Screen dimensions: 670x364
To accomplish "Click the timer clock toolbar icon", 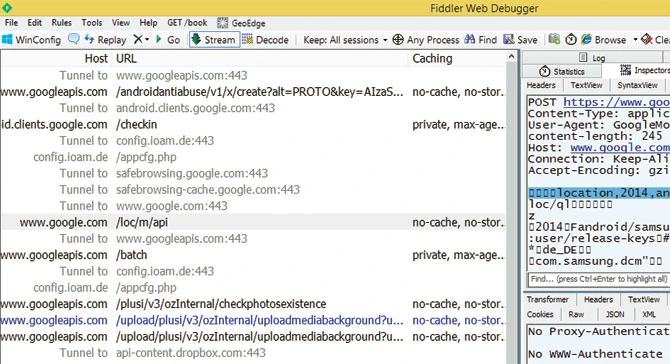I will [571, 40].
